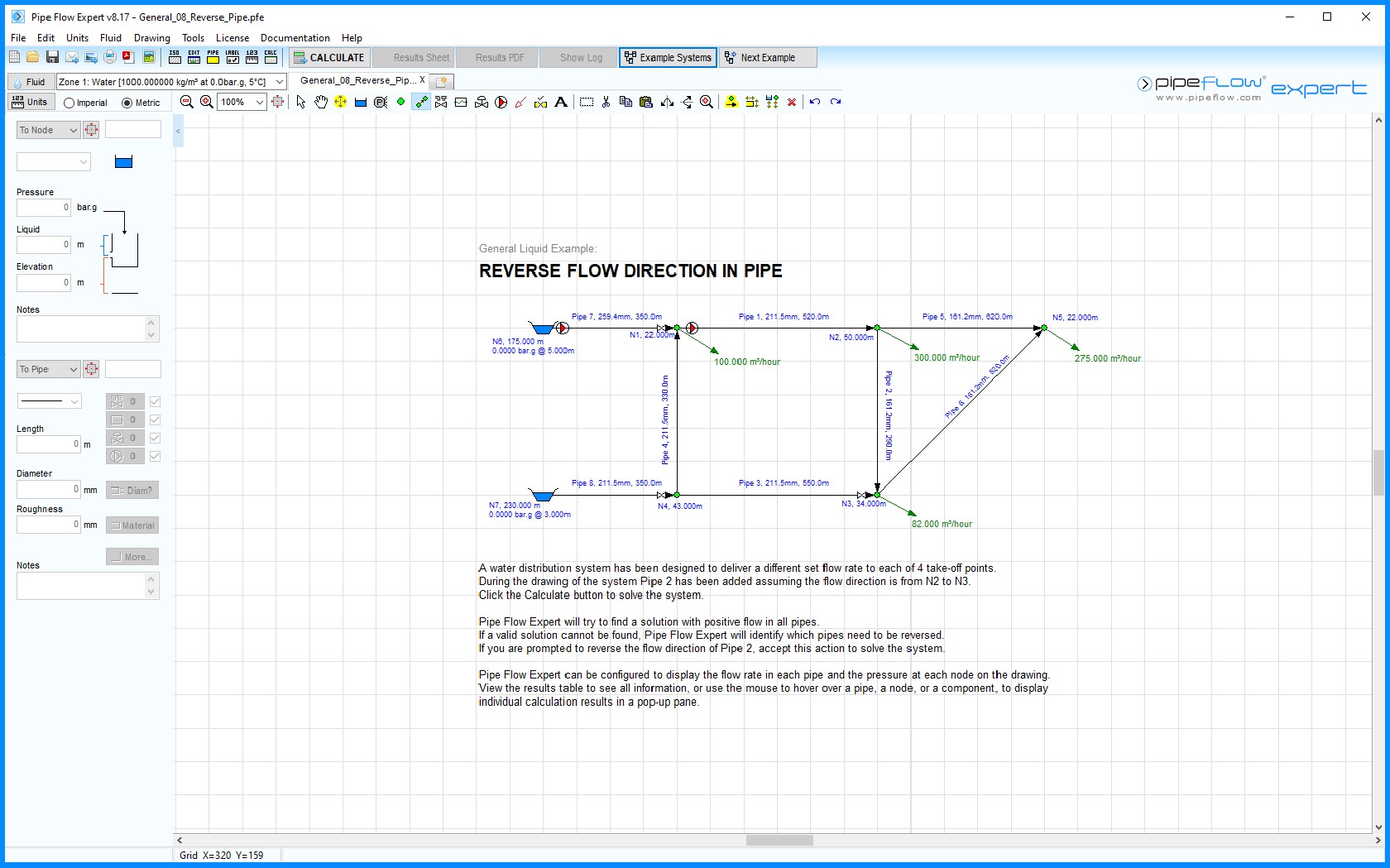Zoom out with the minus magnifier
The width and height of the screenshot is (1390, 868).
[x=187, y=102]
